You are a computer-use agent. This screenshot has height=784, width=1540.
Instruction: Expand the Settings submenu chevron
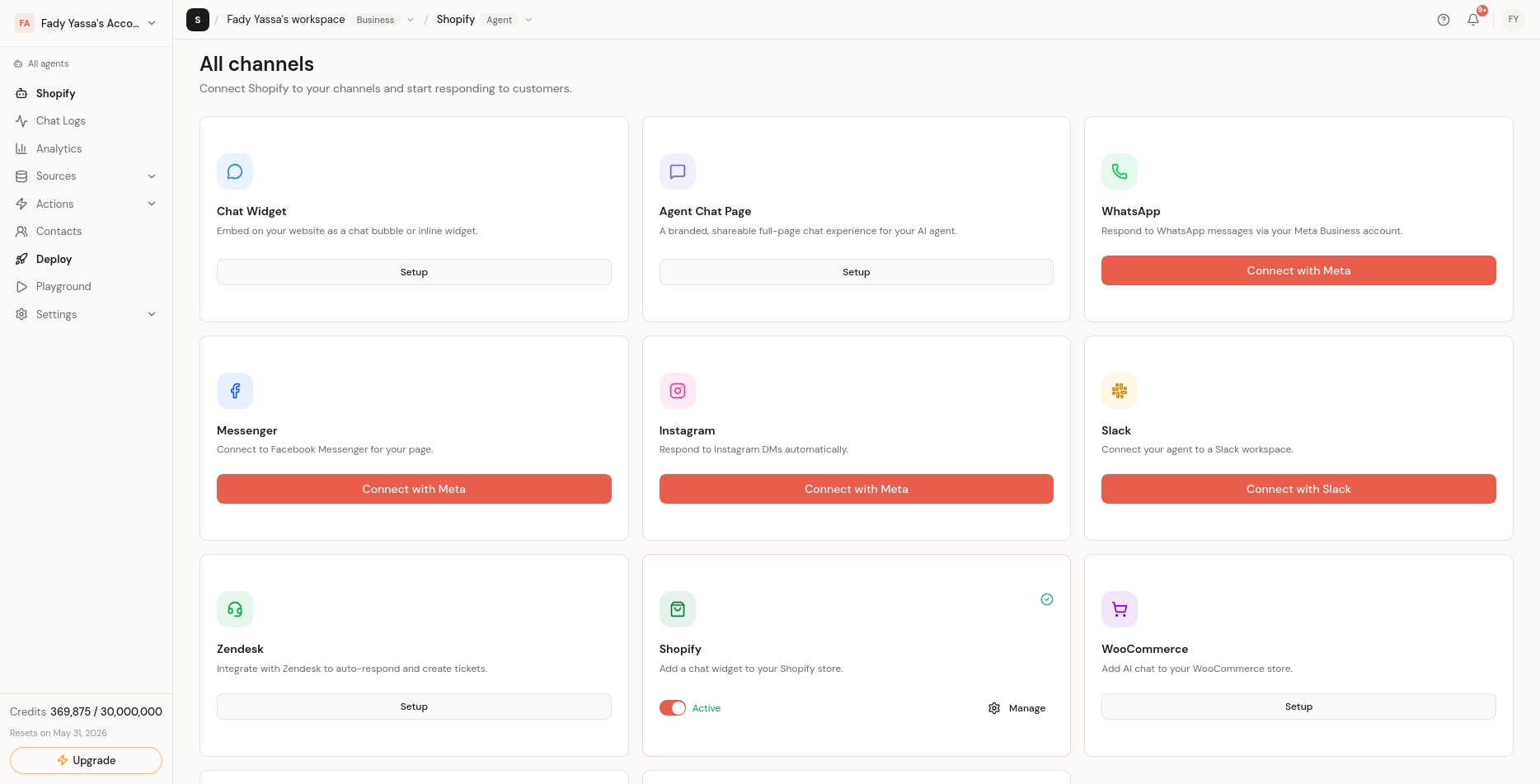tap(152, 314)
